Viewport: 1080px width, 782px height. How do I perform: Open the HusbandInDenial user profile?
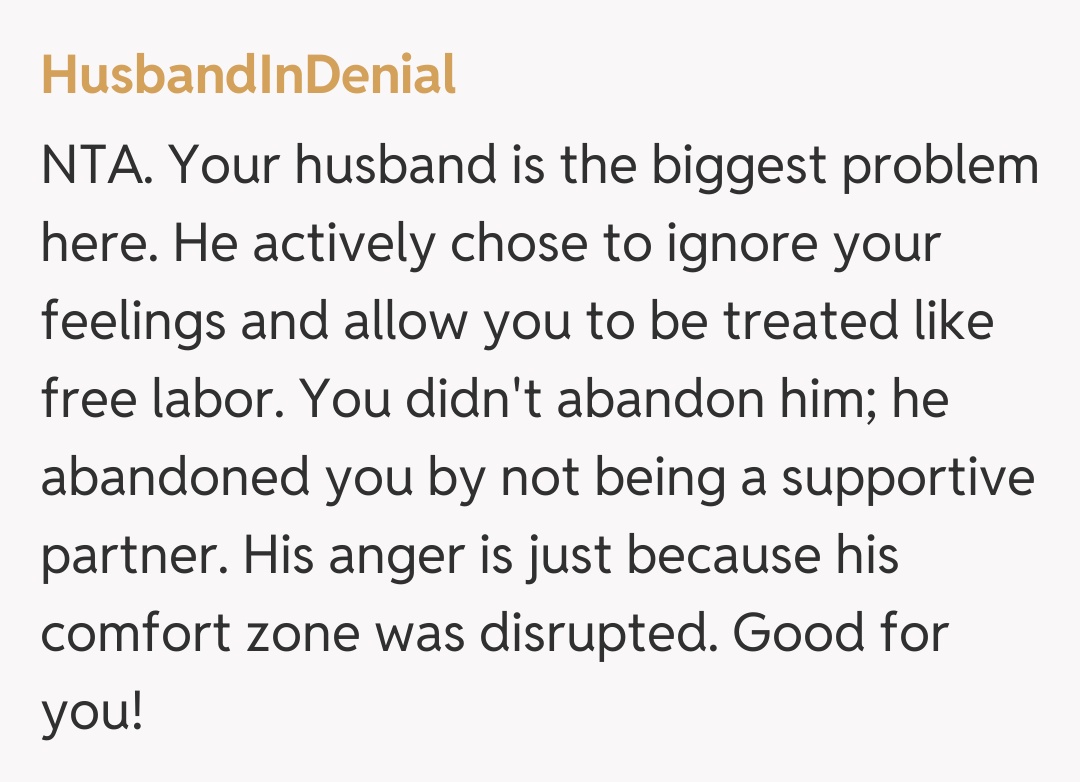point(248,76)
